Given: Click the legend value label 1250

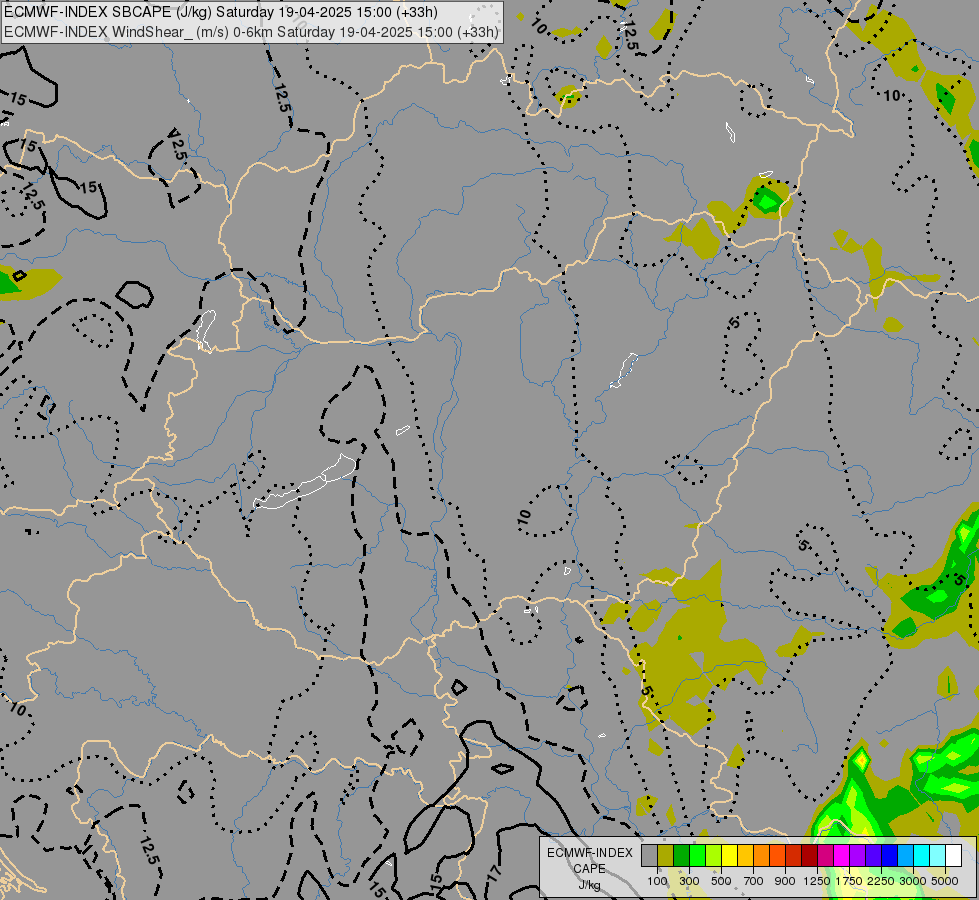Looking at the screenshot, I should [817, 881].
